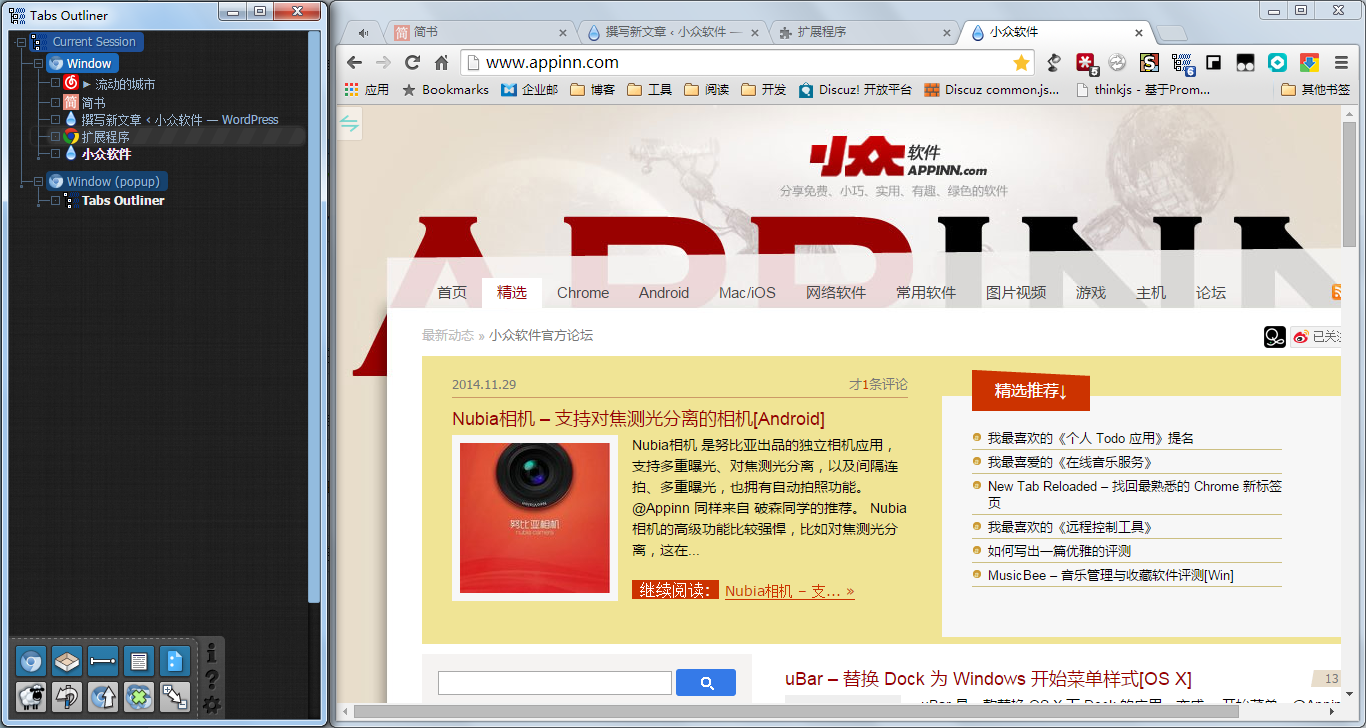Click the curved undo arrow icon in Tabs Outliner
Viewport: 1366px width, 728px height.
tap(67, 697)
